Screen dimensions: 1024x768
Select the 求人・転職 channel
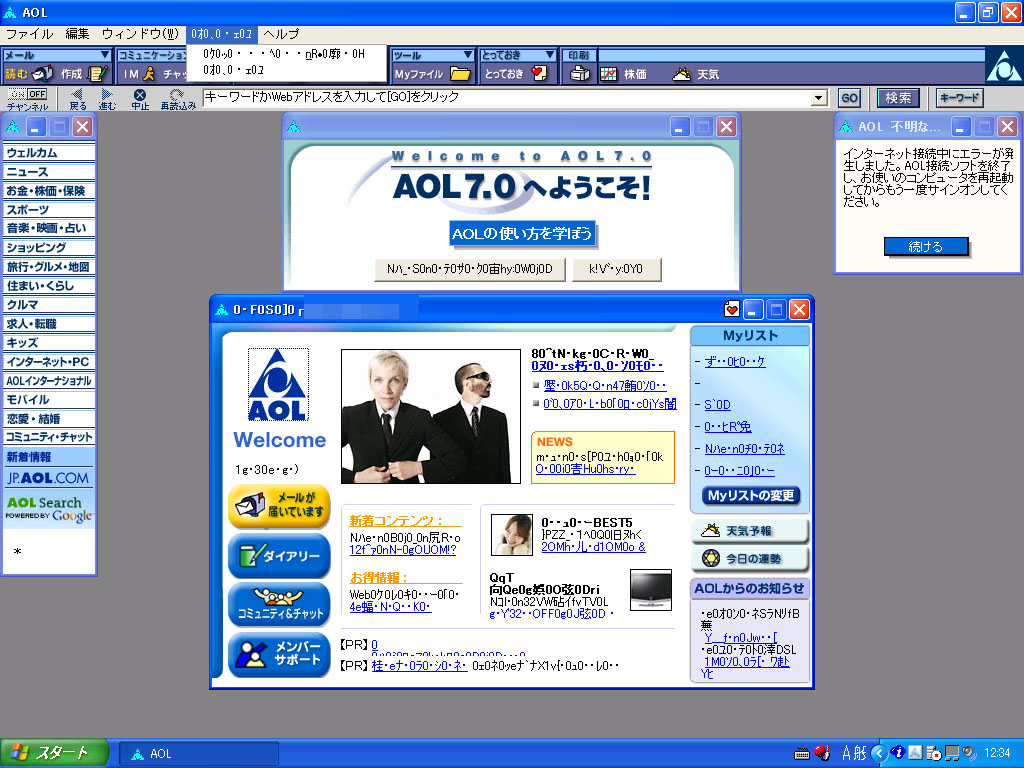(49, 324)
